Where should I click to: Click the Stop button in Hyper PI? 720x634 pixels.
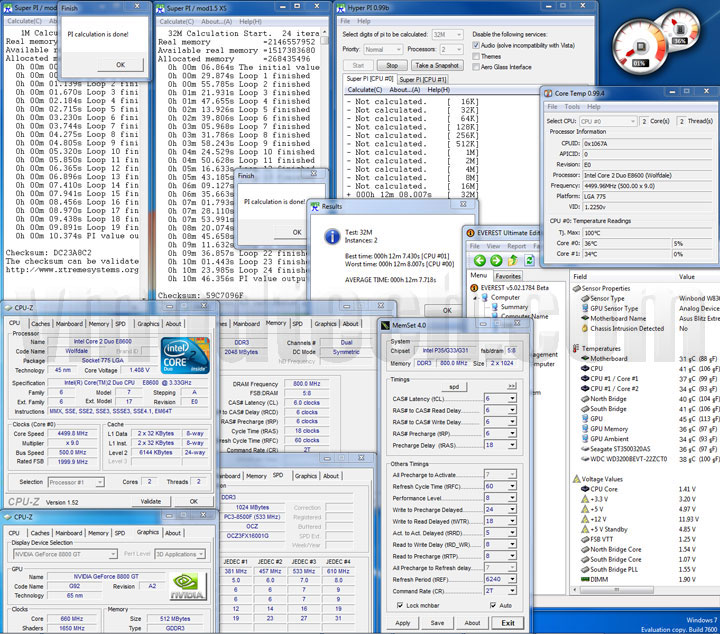point(392,66)
